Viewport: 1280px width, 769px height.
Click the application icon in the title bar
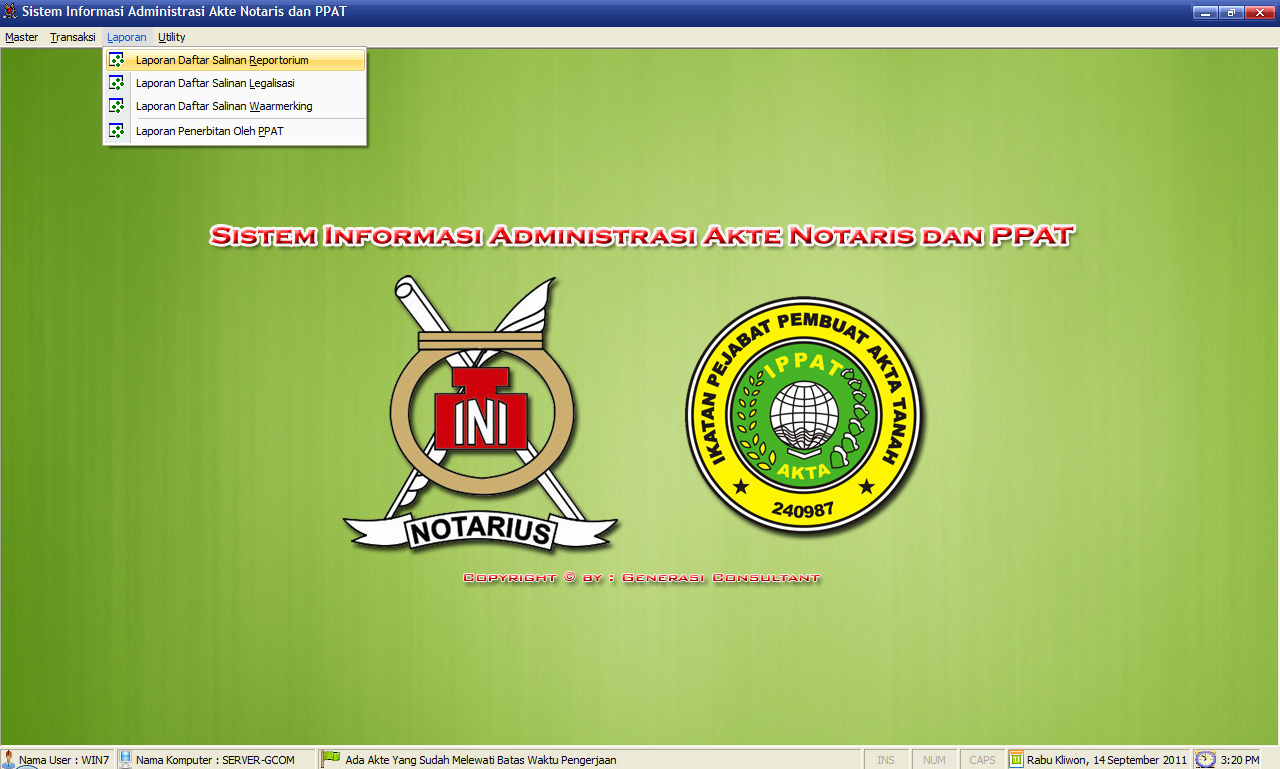(x=10, y=11)
